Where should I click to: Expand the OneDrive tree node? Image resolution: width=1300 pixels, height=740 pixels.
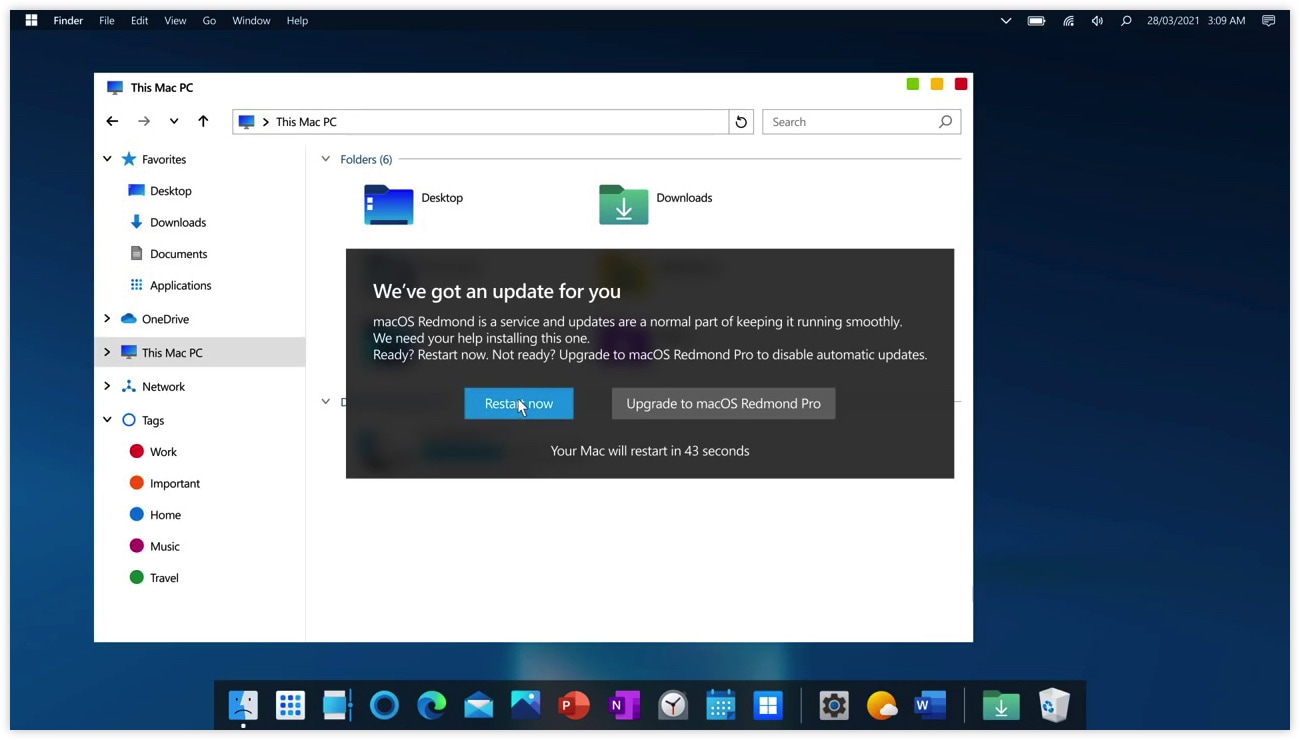pos(107,319)
